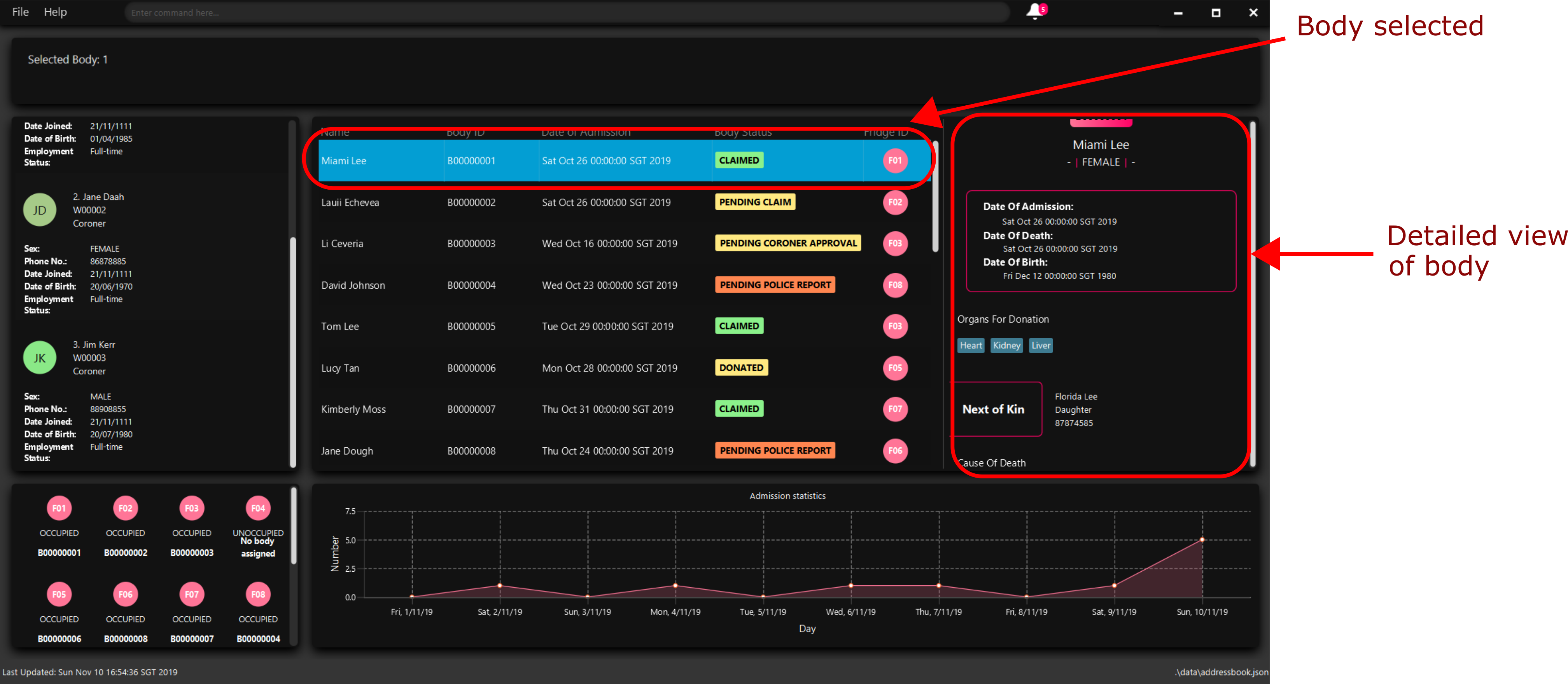Click the Next of Kin box
The width and height of the screenshot is (1568, 684).
pos(996,409)
